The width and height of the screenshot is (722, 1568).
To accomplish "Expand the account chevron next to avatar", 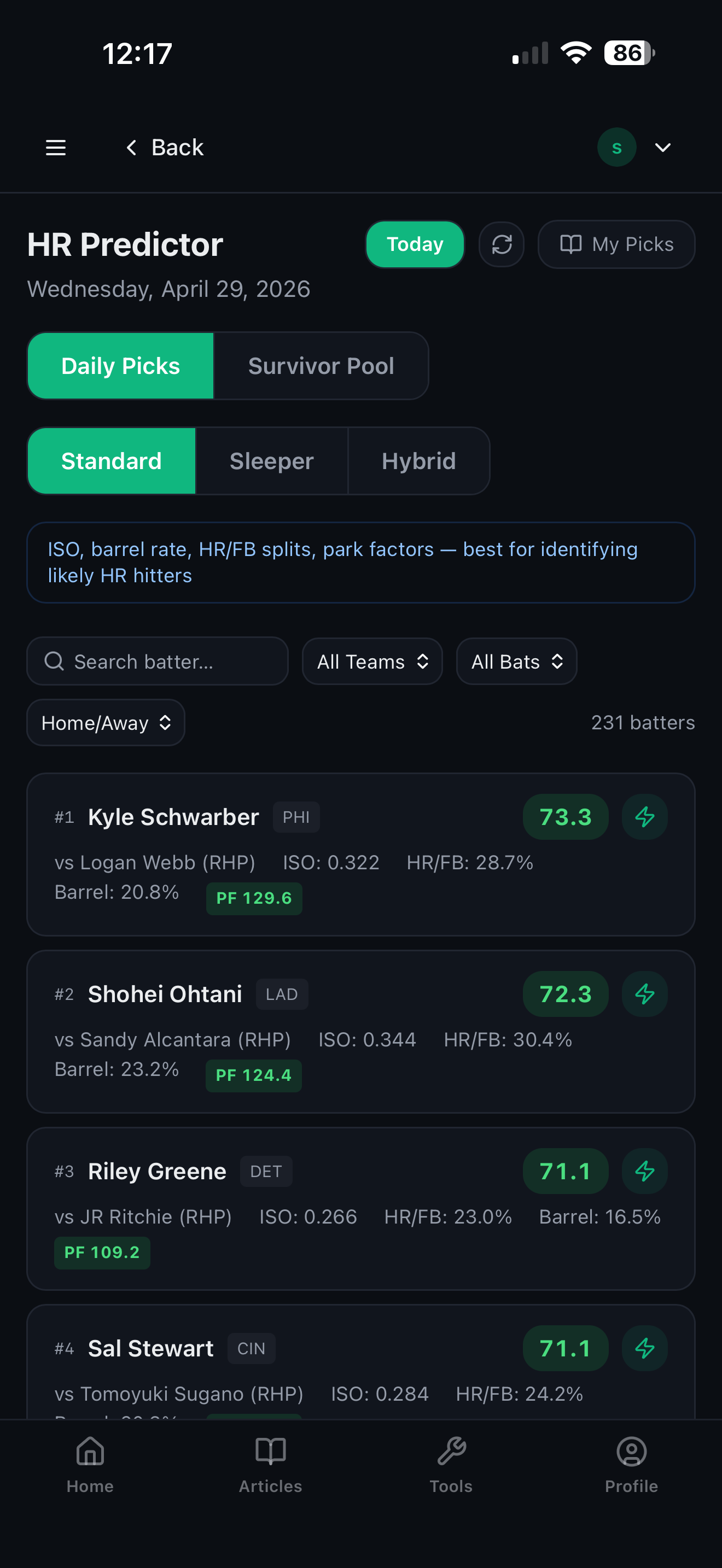I will pyautogui.click(x=662, y=147).
